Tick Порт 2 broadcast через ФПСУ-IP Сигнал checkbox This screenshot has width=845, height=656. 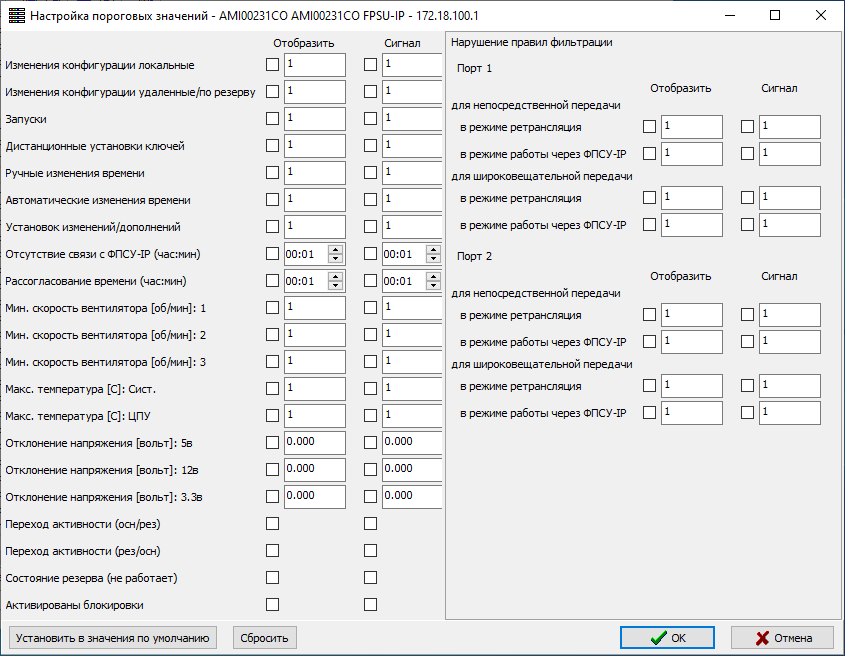[x=748, y=412]
